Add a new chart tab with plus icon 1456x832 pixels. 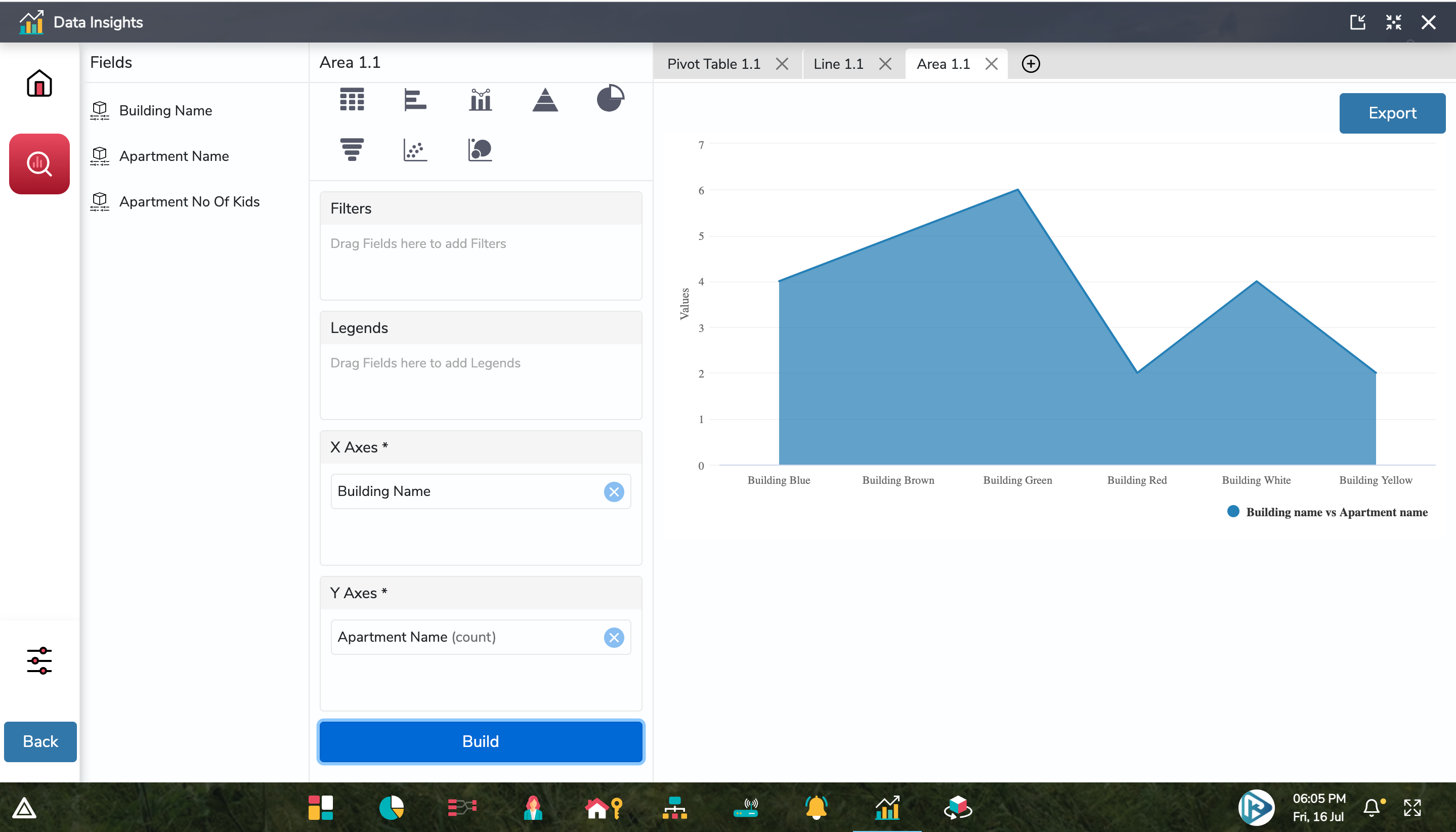coord(1031,64)
